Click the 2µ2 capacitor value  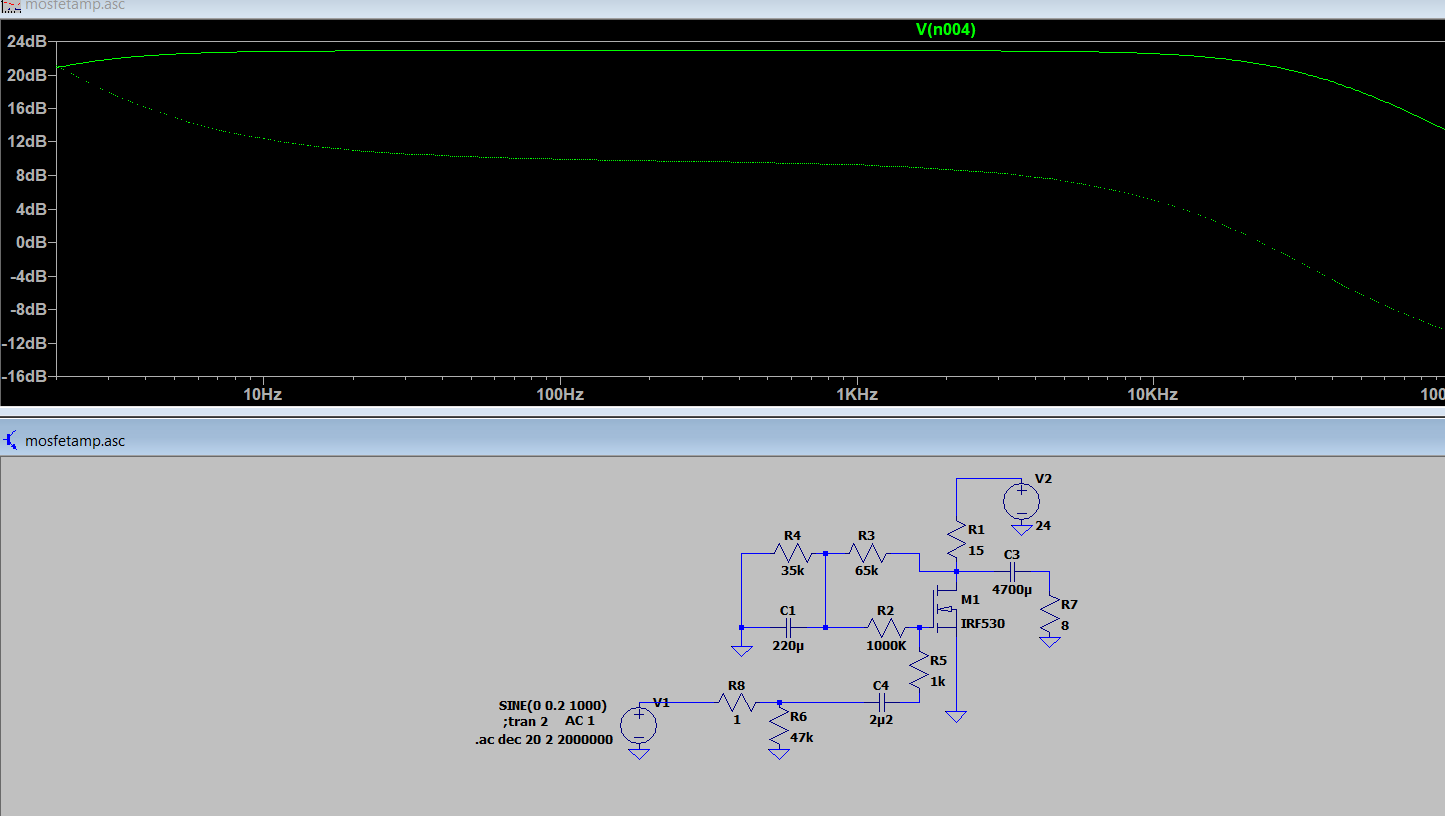881,720
